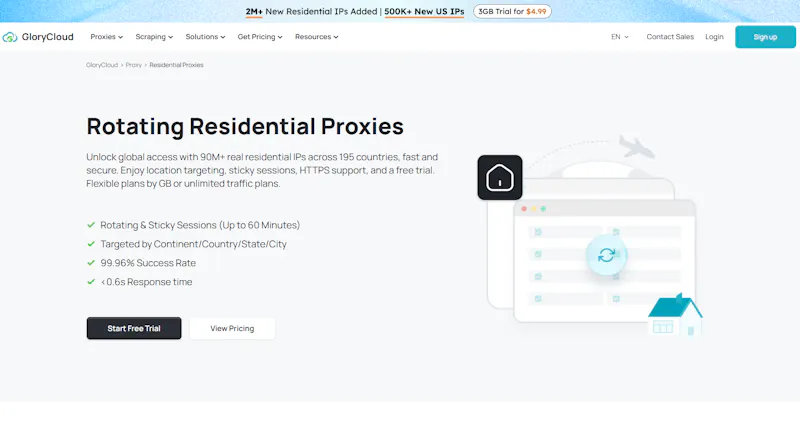
Task: Open the Solutions dropdown menu
Action: 205,37
